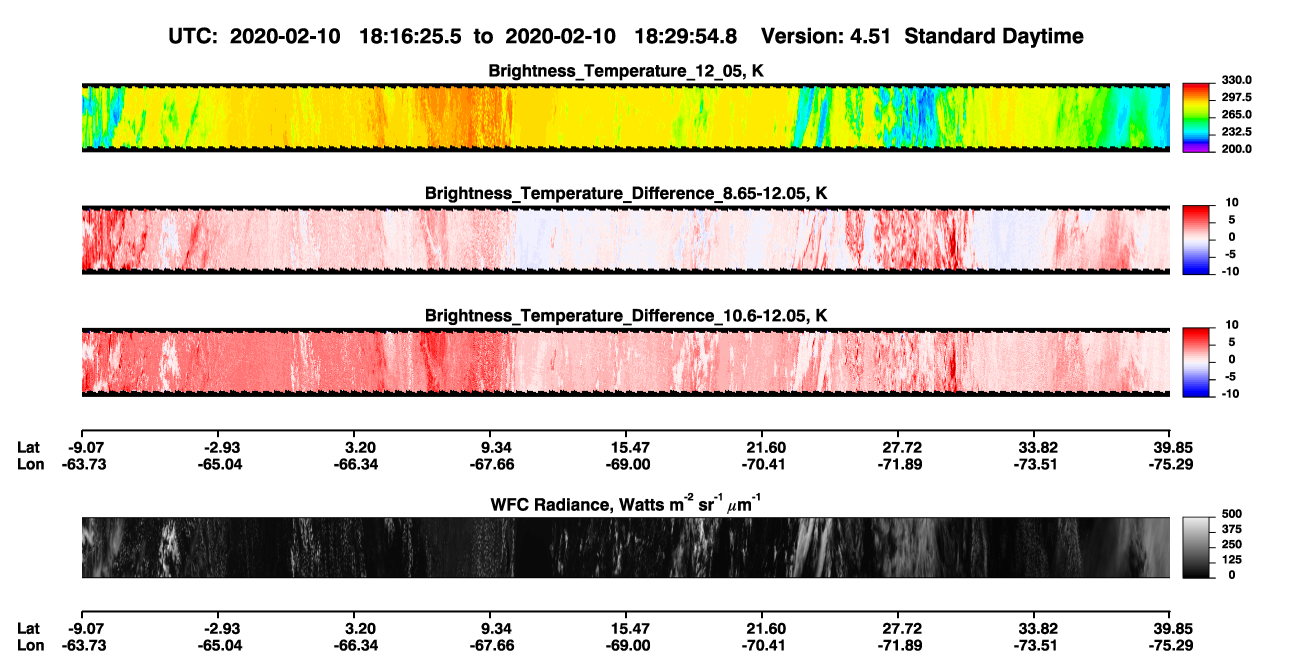Image resolution: width=1300 pixels, height=667 pixels.
Task: Click upper axis longitude label -65.04
Action: click(x=222, y=464)
